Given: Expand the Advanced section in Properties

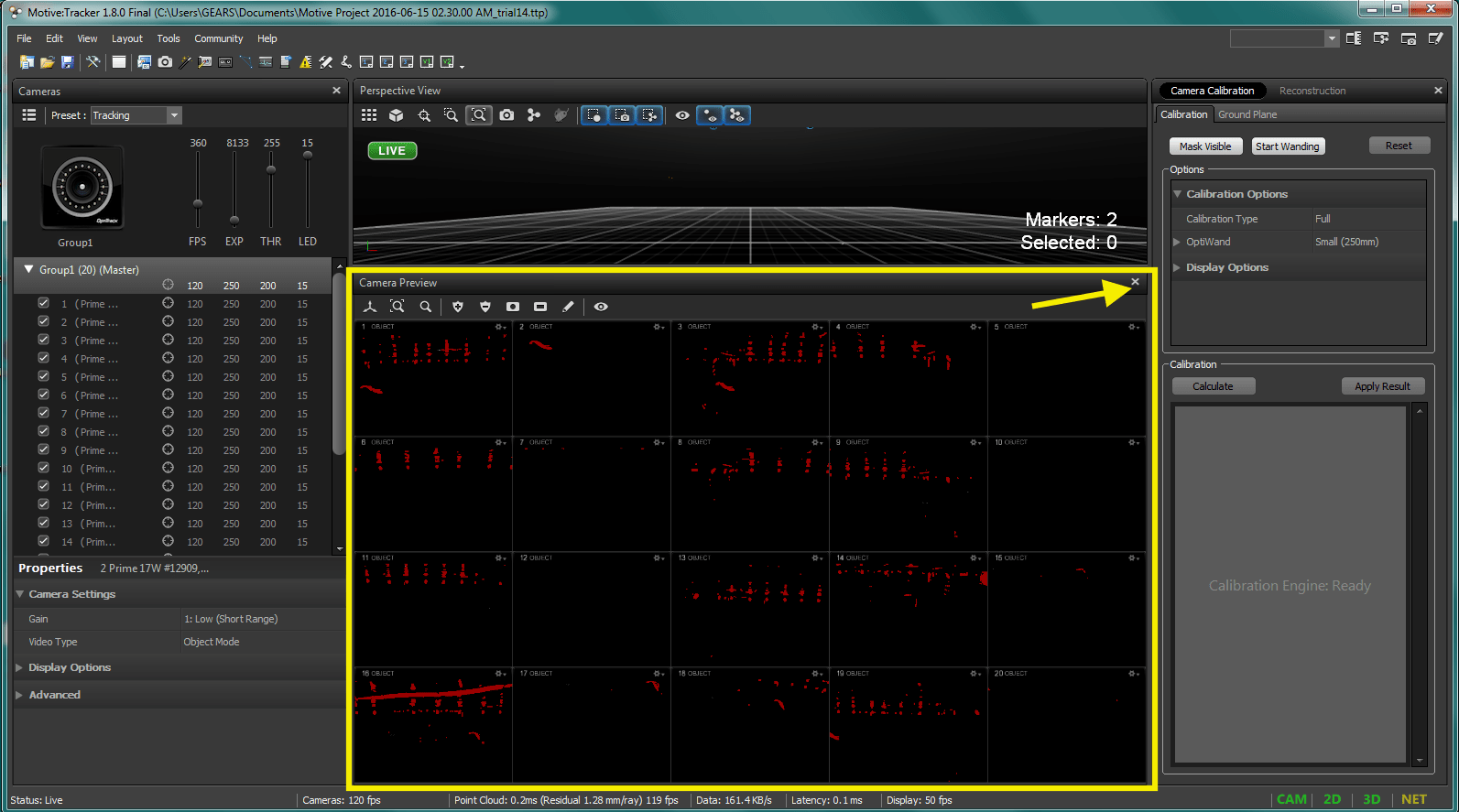Looking at the screenshot, I should tap(19, 695).
